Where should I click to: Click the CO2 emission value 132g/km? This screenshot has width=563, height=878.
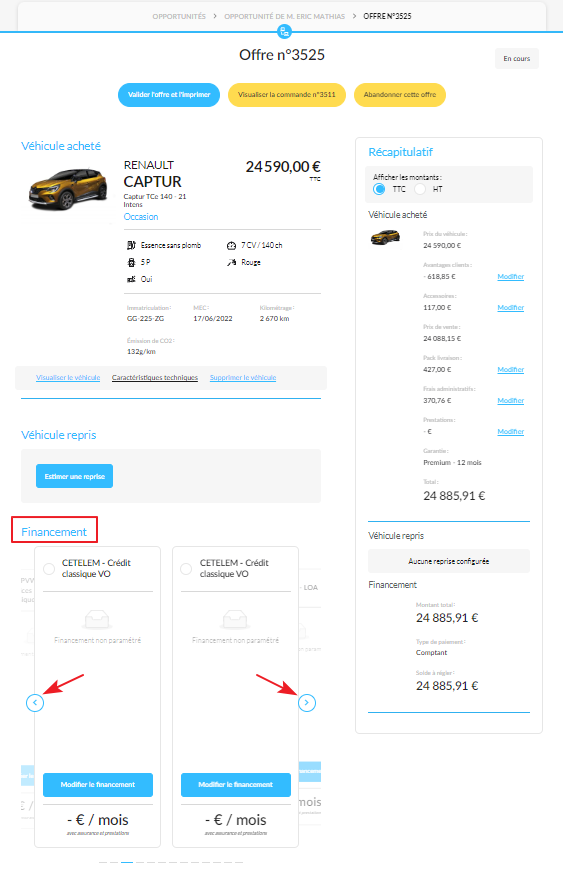141,352
